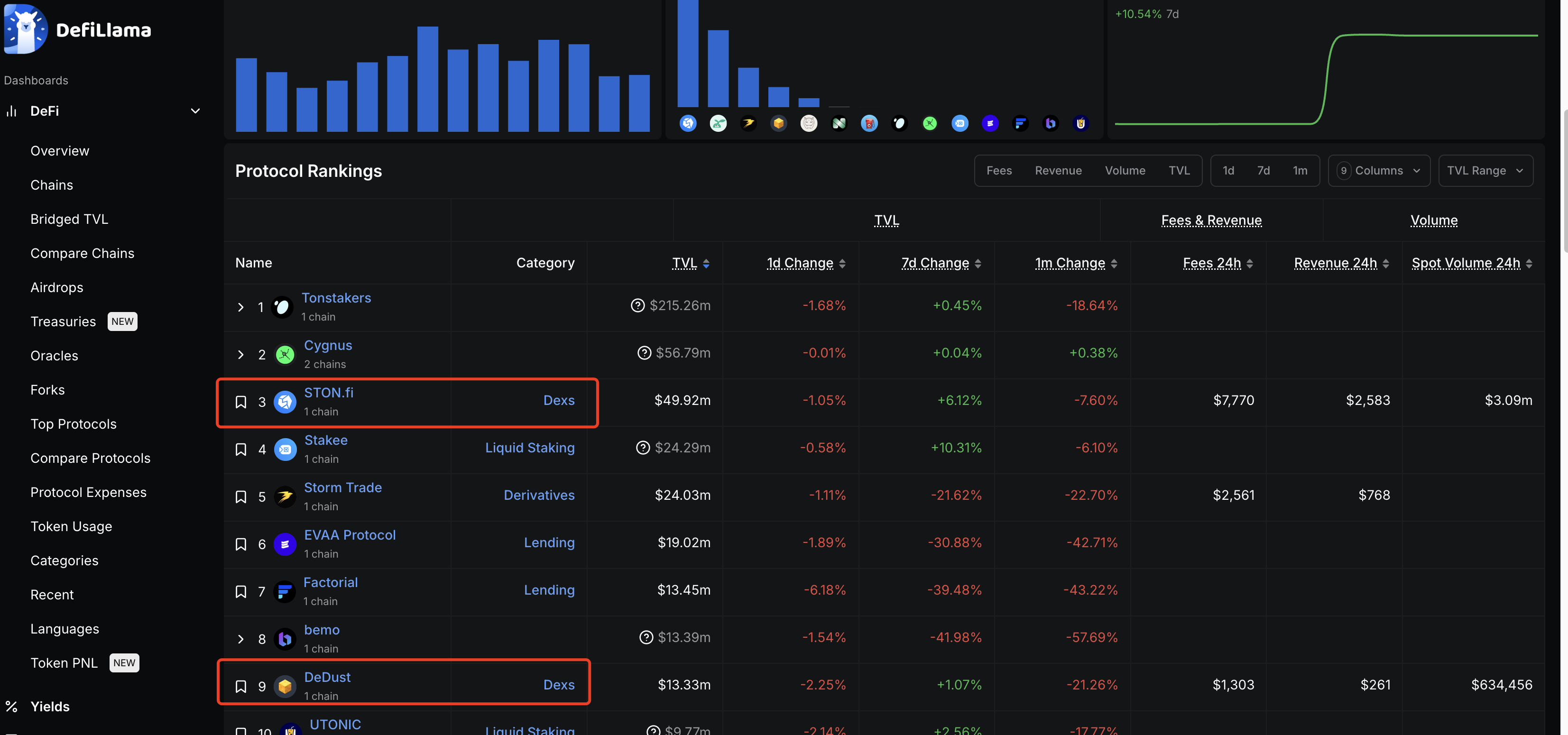Bookmark the Factorial protocol
The width and height of the screenshot is (1568, 735).
[x=241, y=592]
